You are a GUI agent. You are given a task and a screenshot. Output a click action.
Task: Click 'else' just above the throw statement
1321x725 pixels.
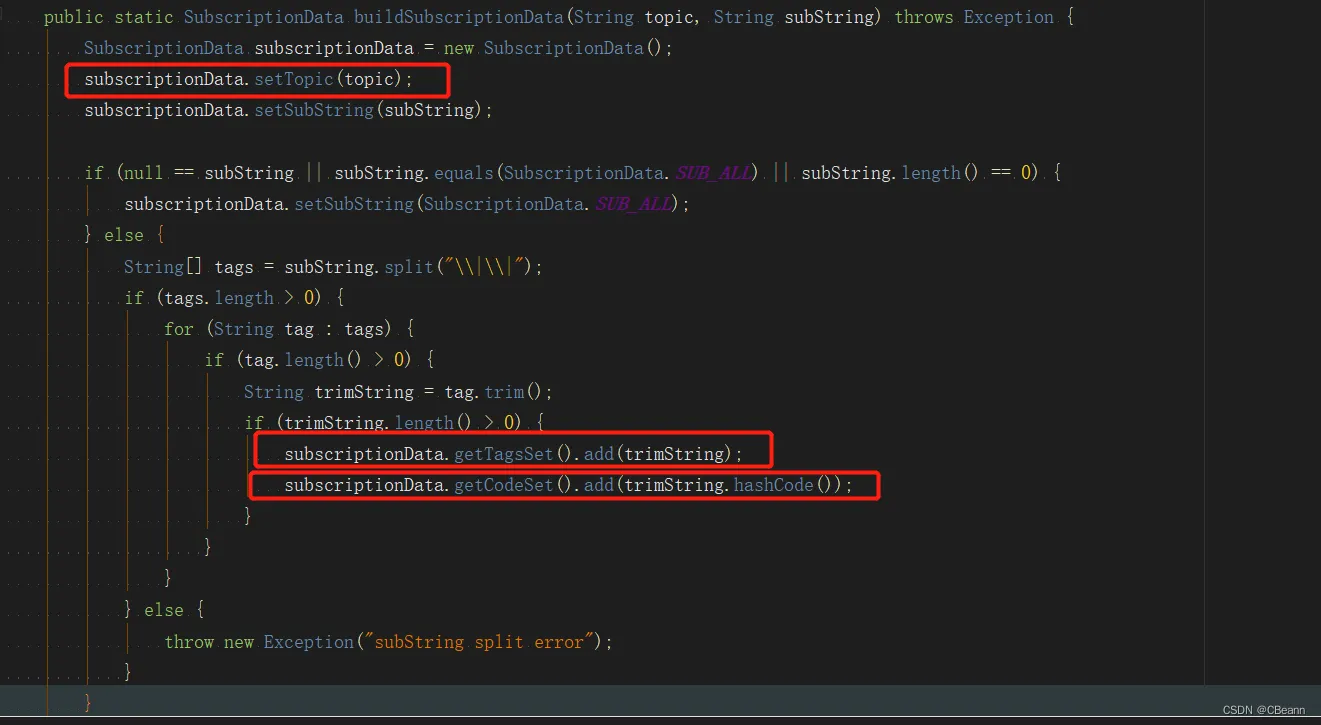164,610
